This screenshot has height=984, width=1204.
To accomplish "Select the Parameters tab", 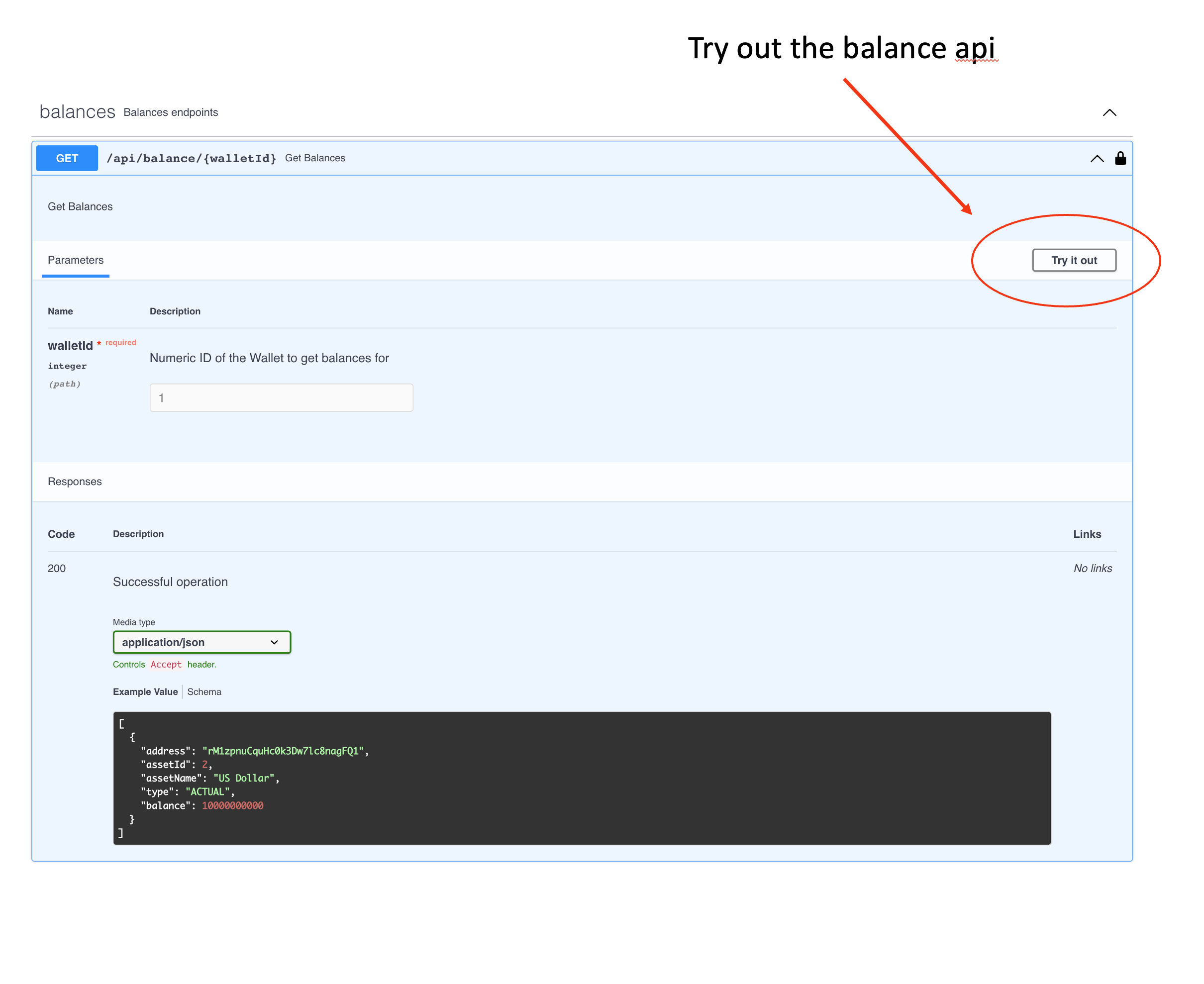I will [x=76, y=260].
